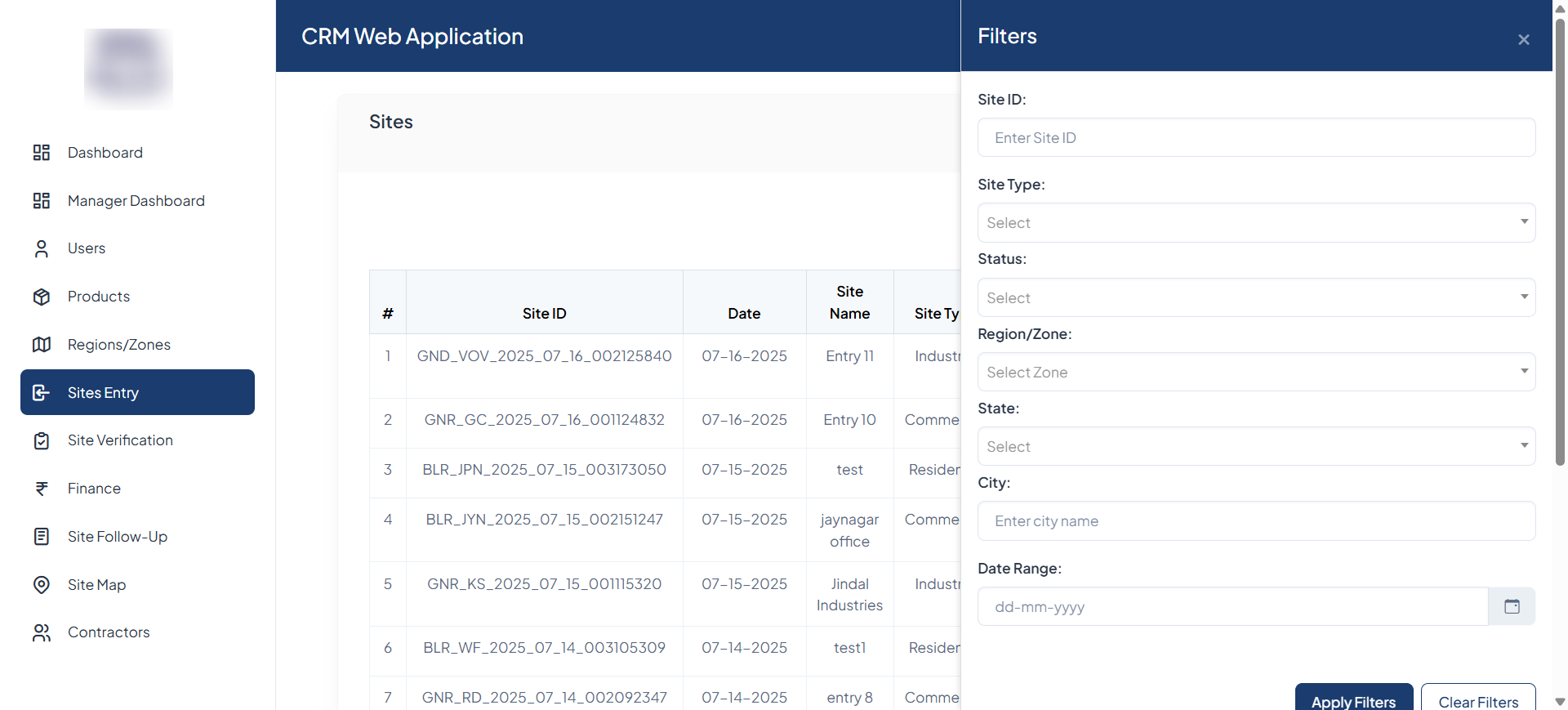
Task: Click the Jindal Industries site name
Action: [x=849, y=595]
